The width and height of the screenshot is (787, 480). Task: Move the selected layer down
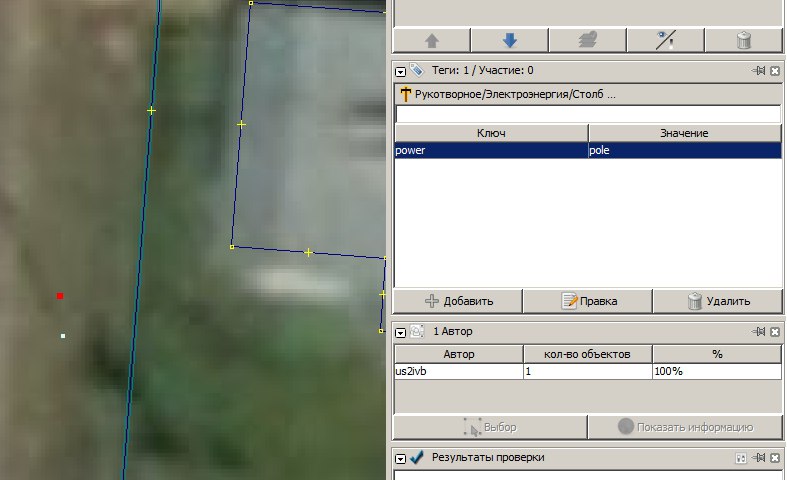(x=509, y=40)
